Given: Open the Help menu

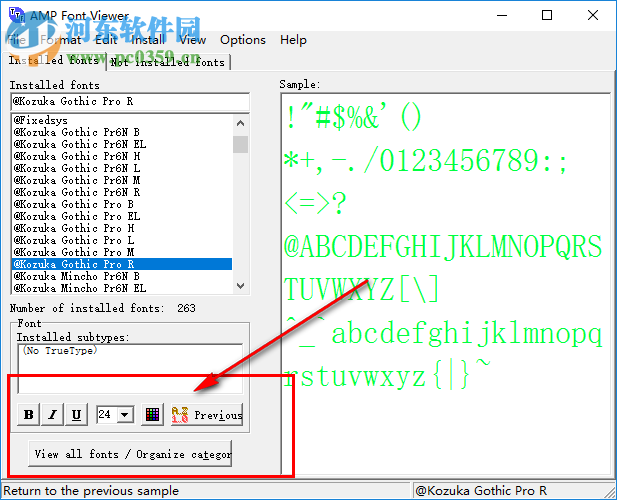Looking at the screenshot, I should (x=293, y=40).
